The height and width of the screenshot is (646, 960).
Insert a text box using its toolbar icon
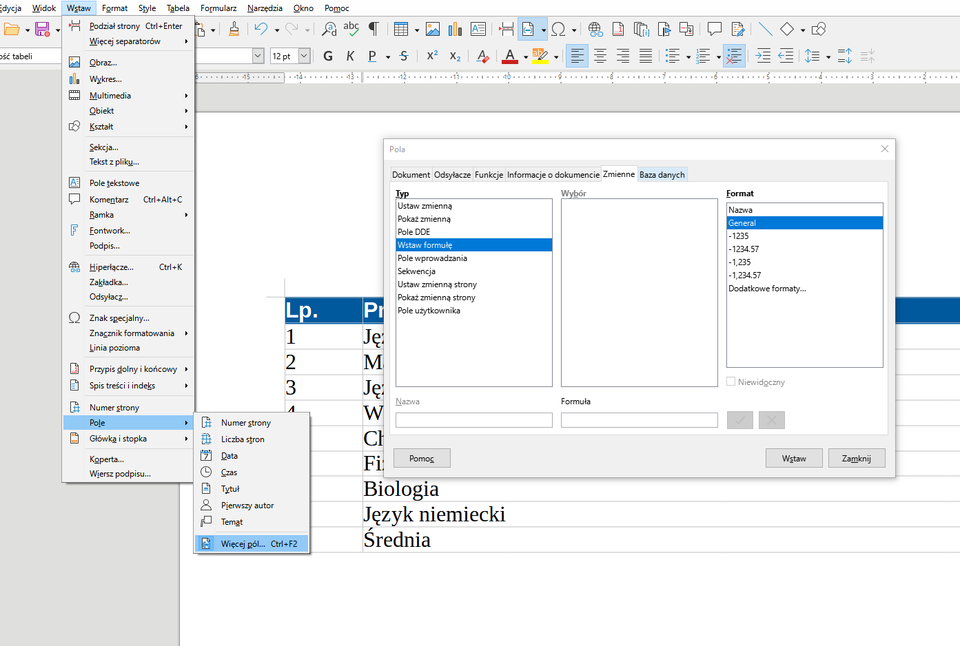[478, 28]
